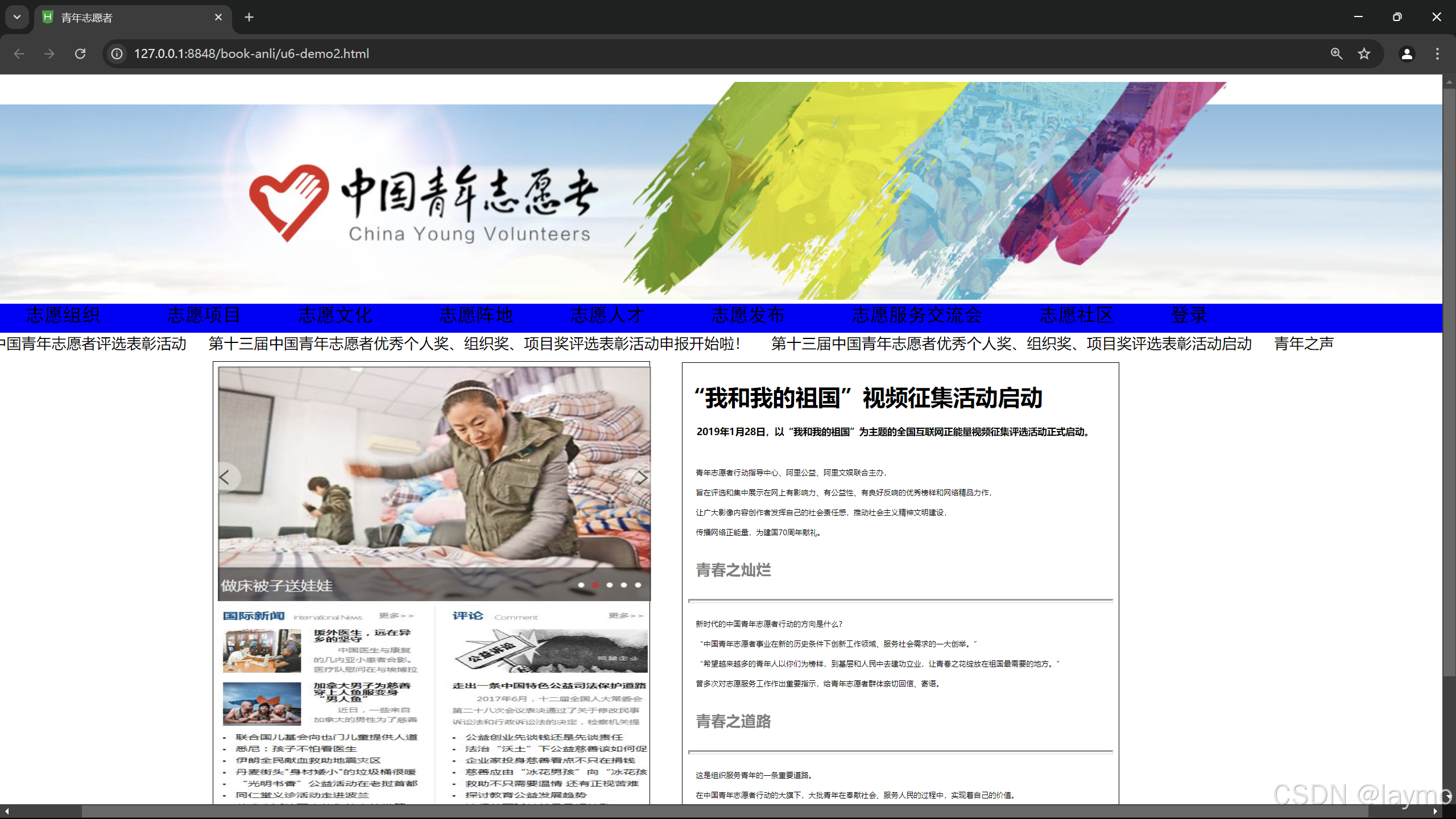Open a new tab with the plus icon
Viewport: 1456px width, 819px height.
pyautogui.click(x=249, y=17)
